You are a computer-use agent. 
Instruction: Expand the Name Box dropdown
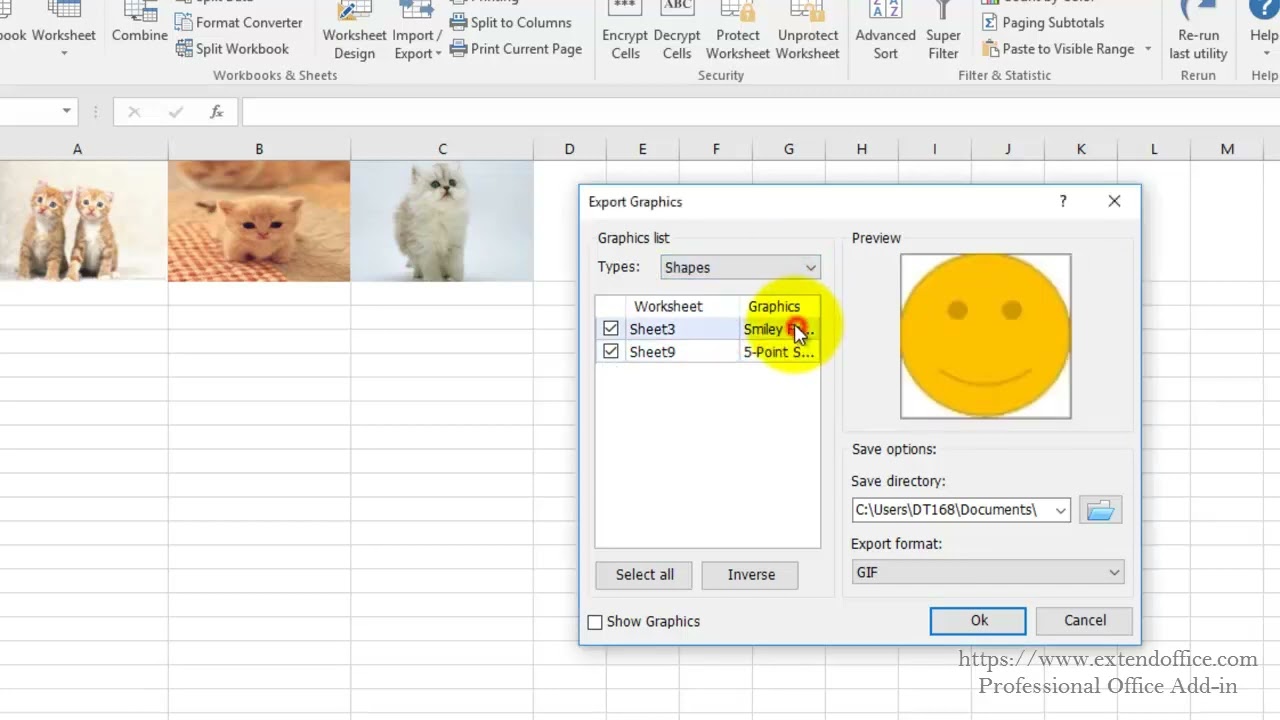[66, 111]
